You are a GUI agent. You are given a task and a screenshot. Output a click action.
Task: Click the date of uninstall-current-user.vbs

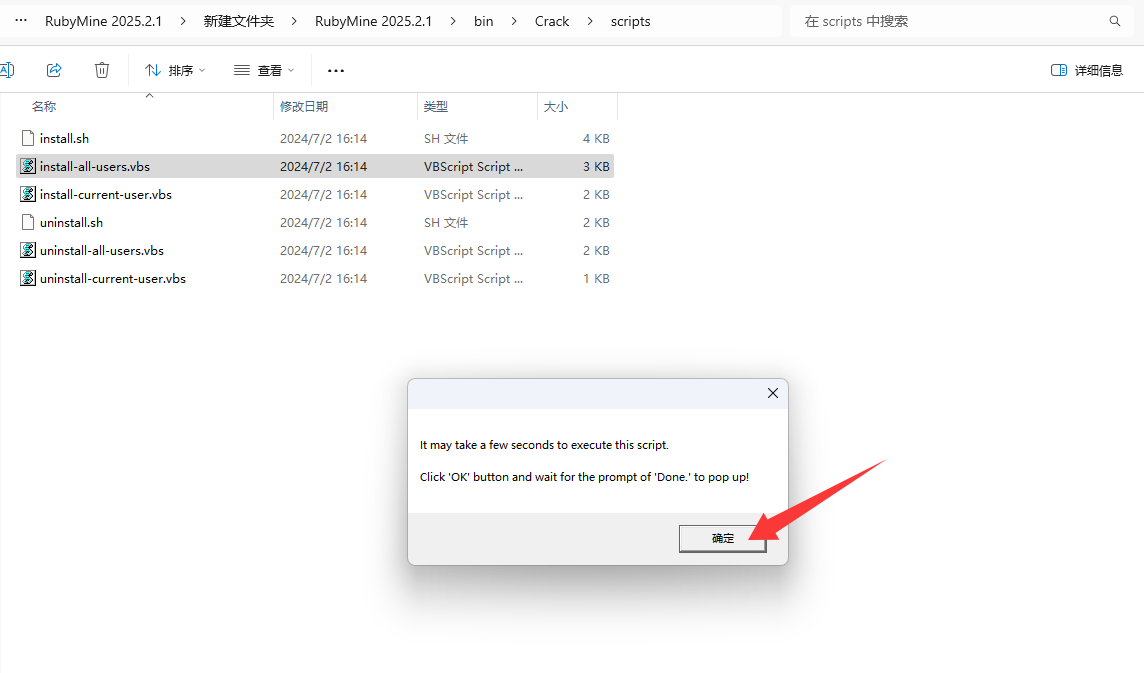(x=323, y=278)
